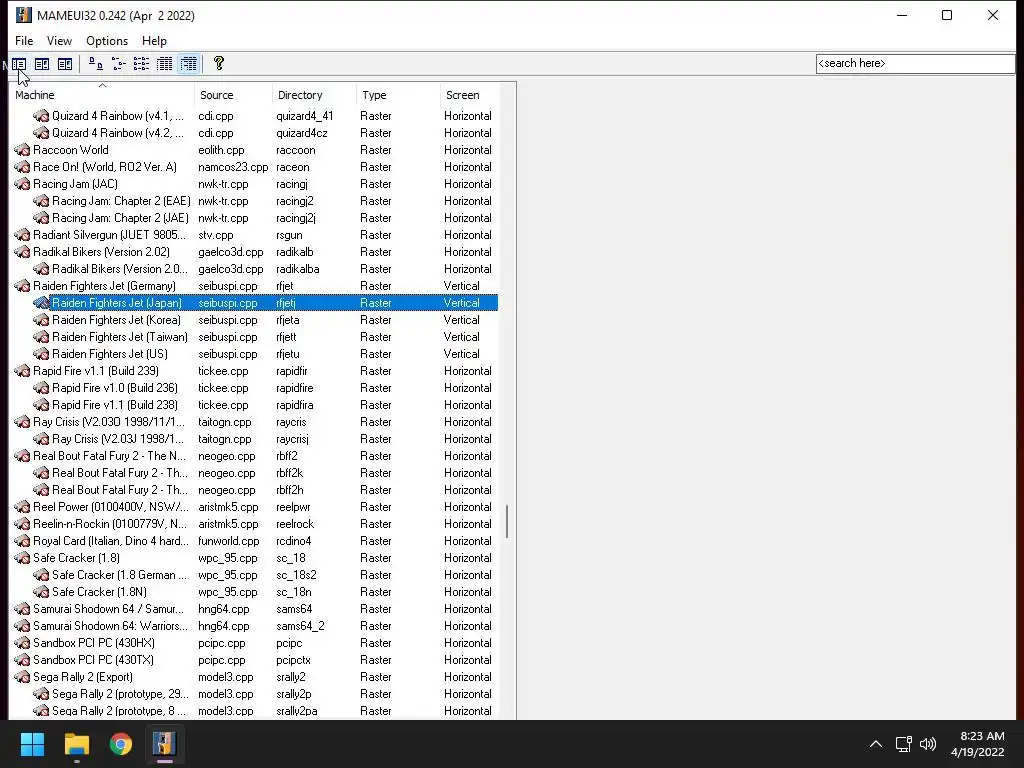This screenshot has width=1024, height=768.
Task: Click the Sandbox PCI PC (430HX) icon
Action: (x=22, y=643)
